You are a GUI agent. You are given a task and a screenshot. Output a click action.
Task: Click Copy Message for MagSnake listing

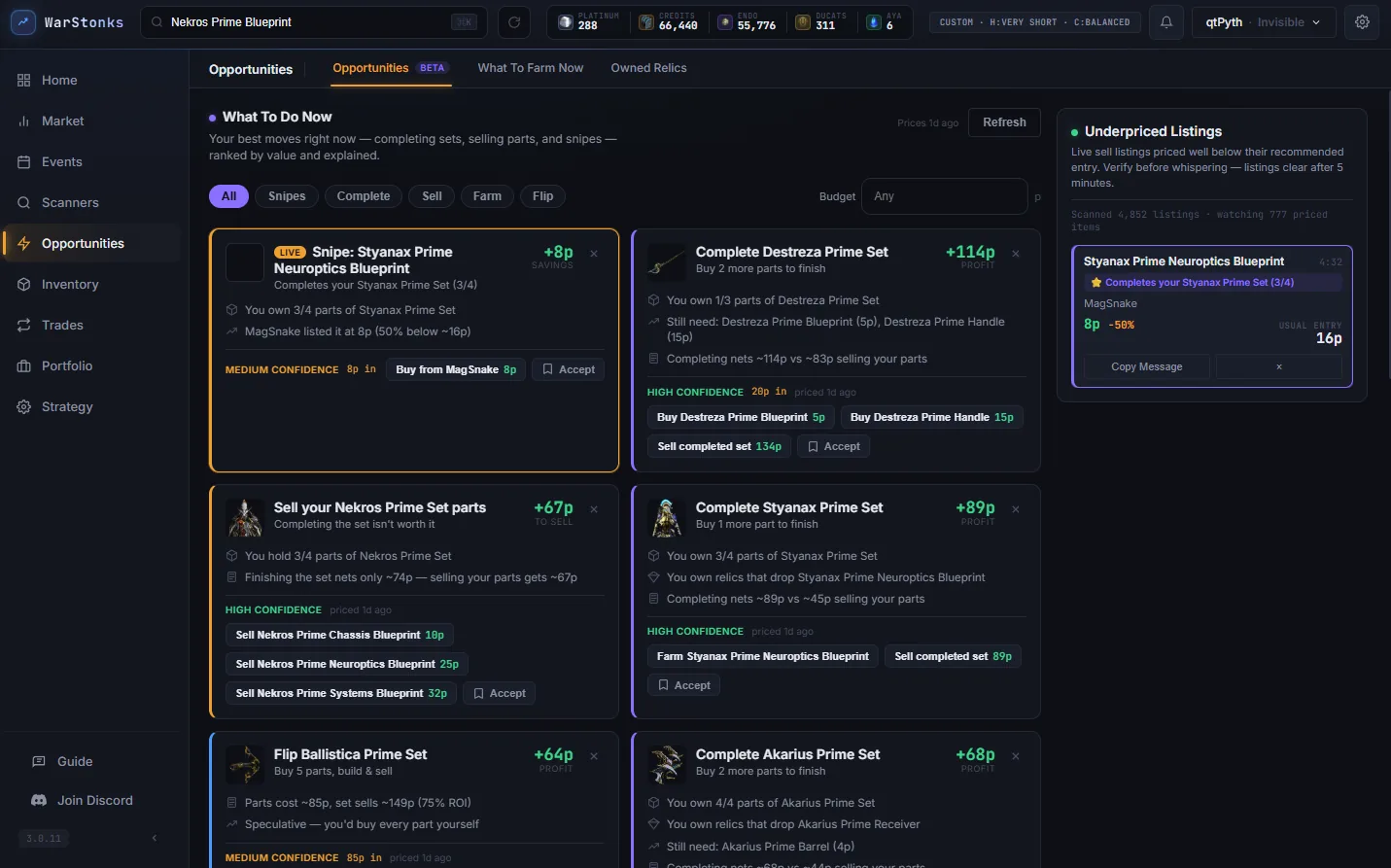(1147, 366)
